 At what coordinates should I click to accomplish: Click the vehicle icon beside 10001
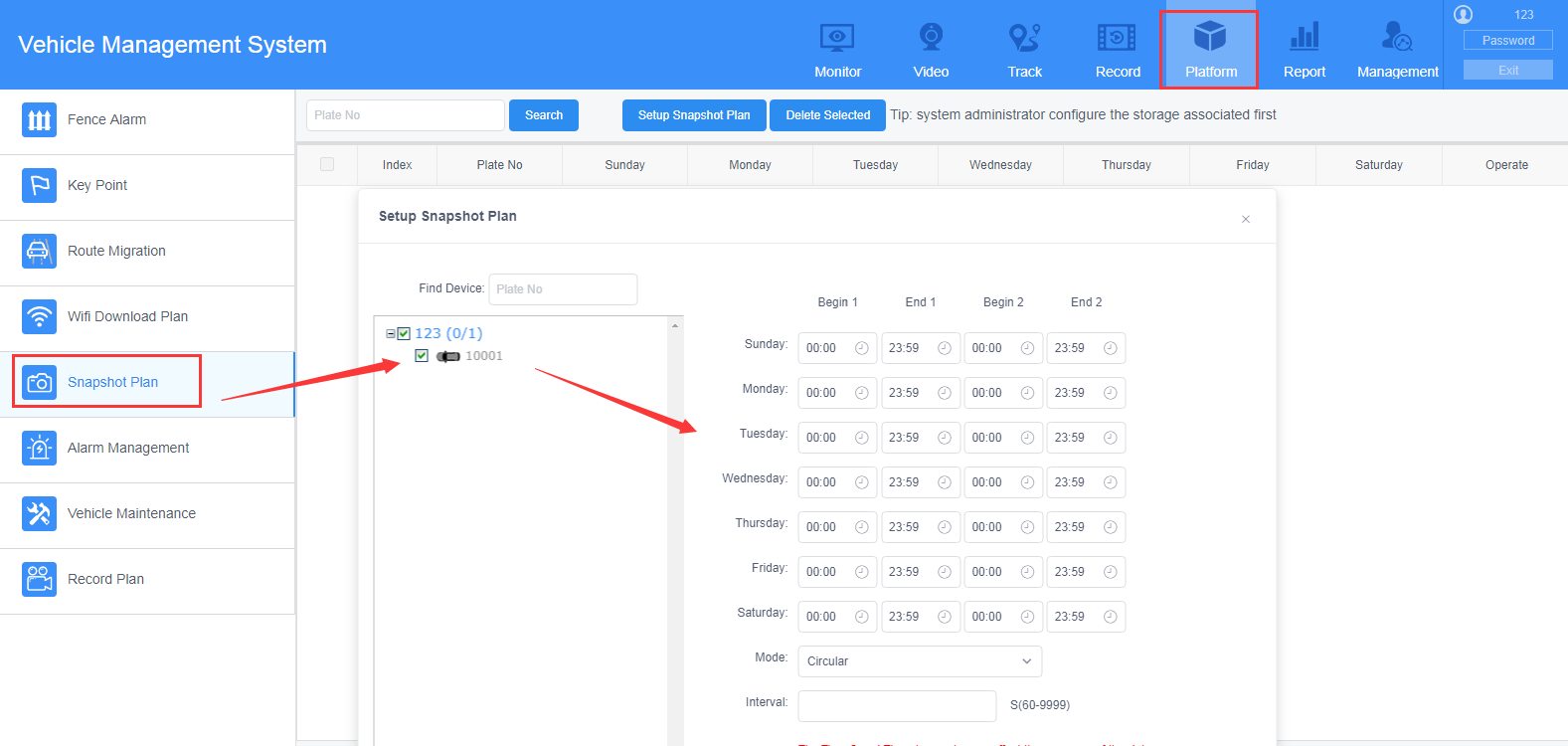(448, 356)
